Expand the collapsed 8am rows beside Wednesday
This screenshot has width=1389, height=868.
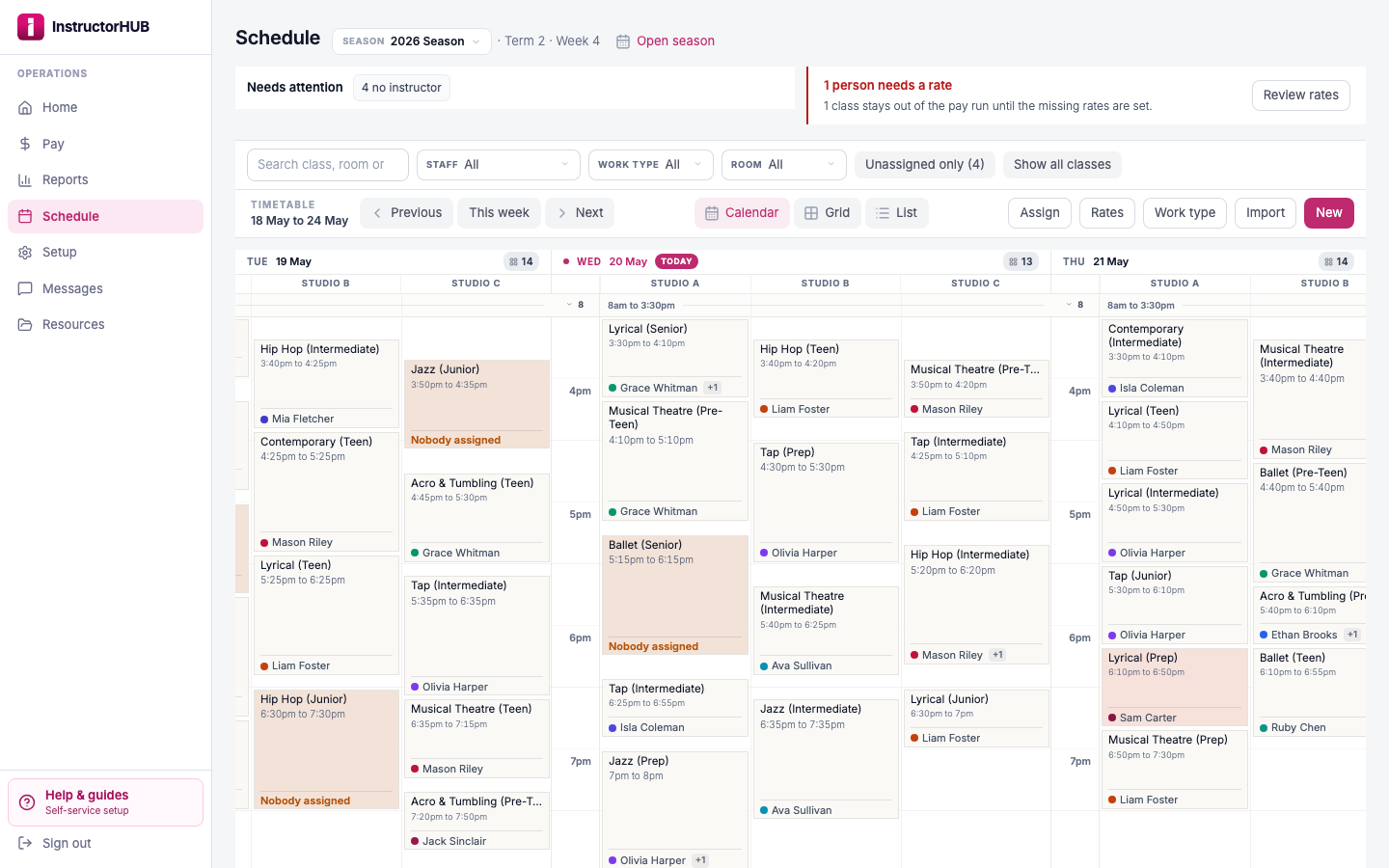coord(575,305)
